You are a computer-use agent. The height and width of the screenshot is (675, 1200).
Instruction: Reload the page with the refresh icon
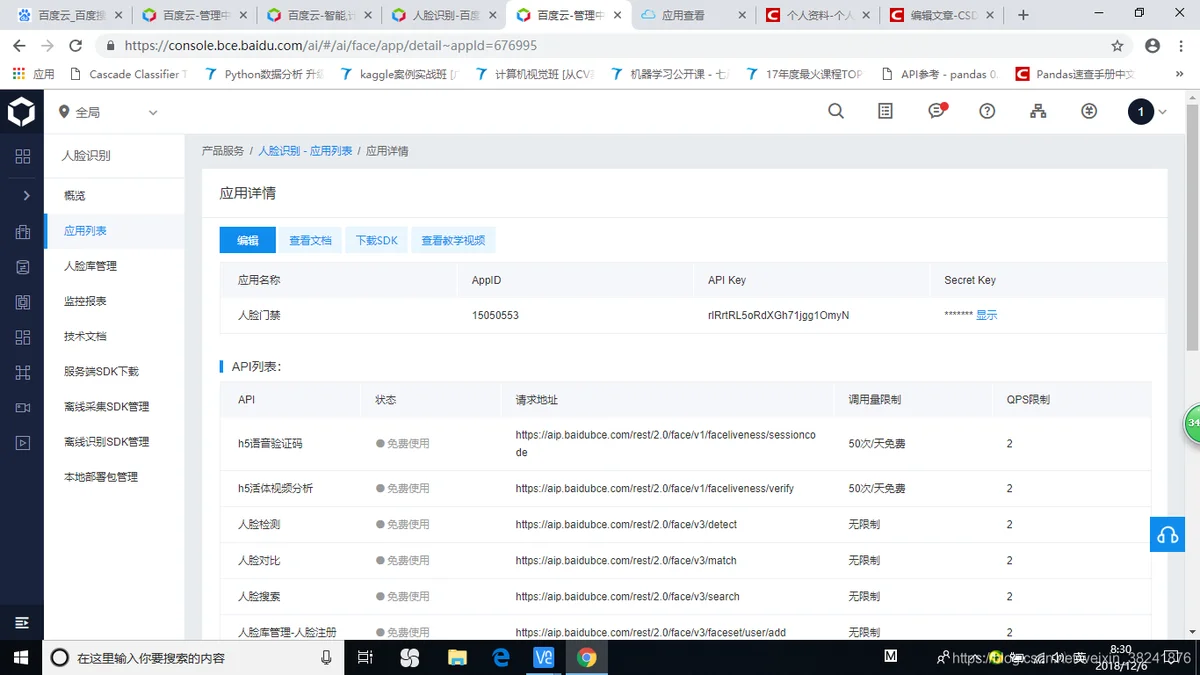point(75,45)
